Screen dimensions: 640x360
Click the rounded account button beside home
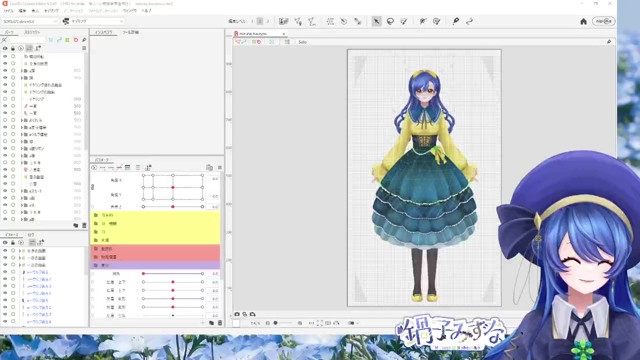click(x=604, y=21)
